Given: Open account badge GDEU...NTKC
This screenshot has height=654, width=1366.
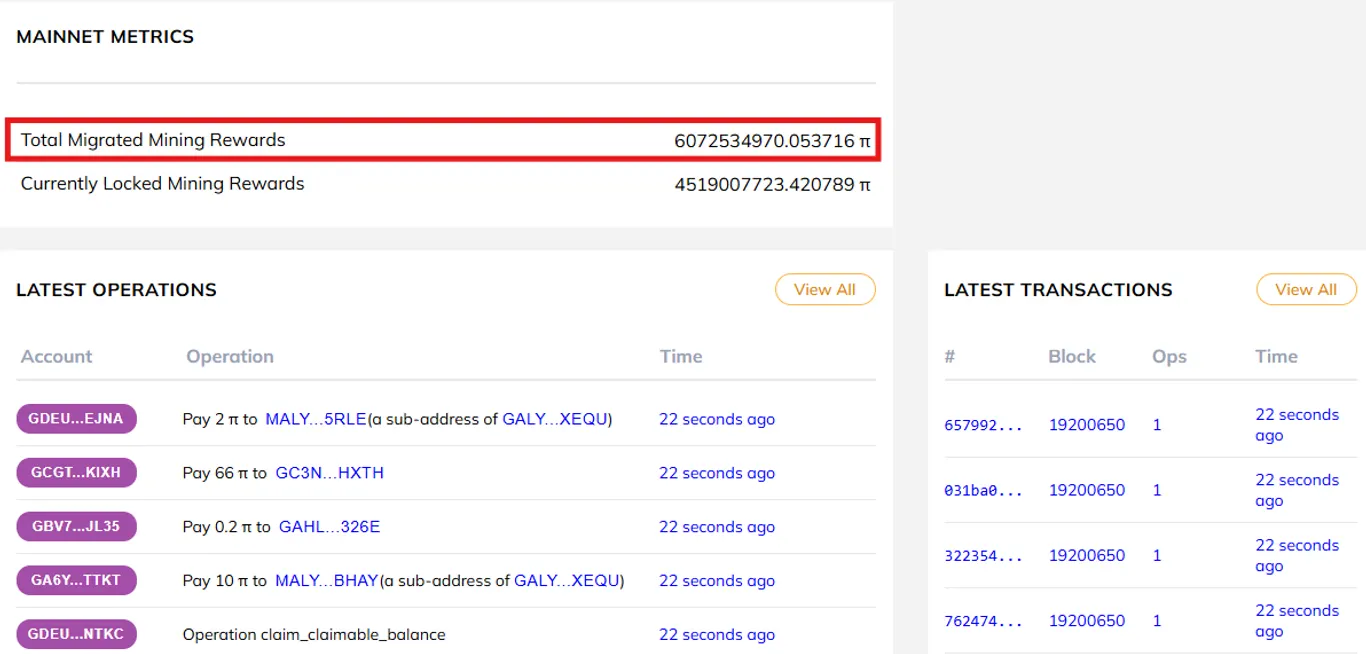Looking at the screenshot, I should [76, 634].
